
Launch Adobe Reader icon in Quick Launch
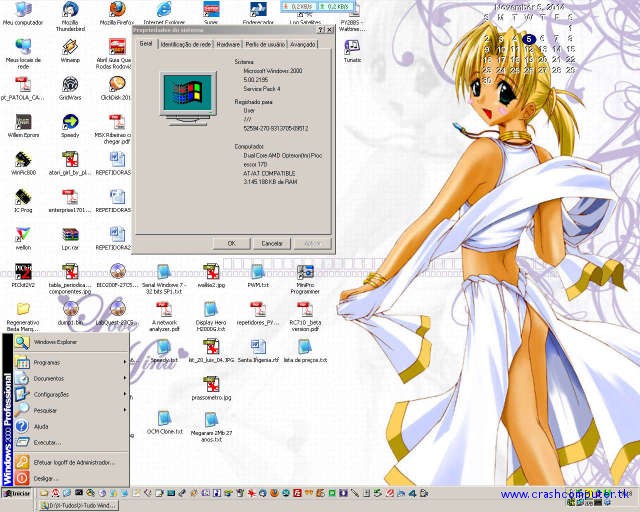point(56,493)
